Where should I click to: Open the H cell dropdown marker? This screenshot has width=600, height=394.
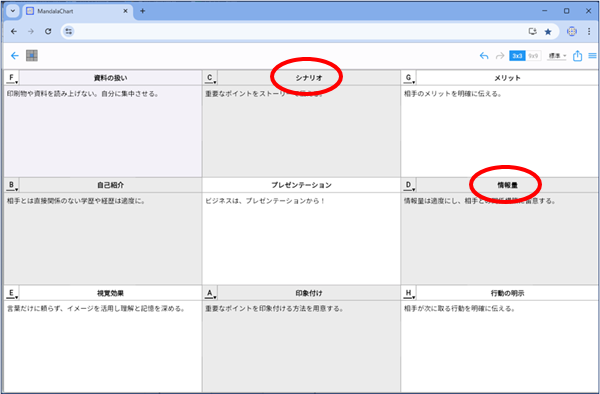[x=409, y=293]
